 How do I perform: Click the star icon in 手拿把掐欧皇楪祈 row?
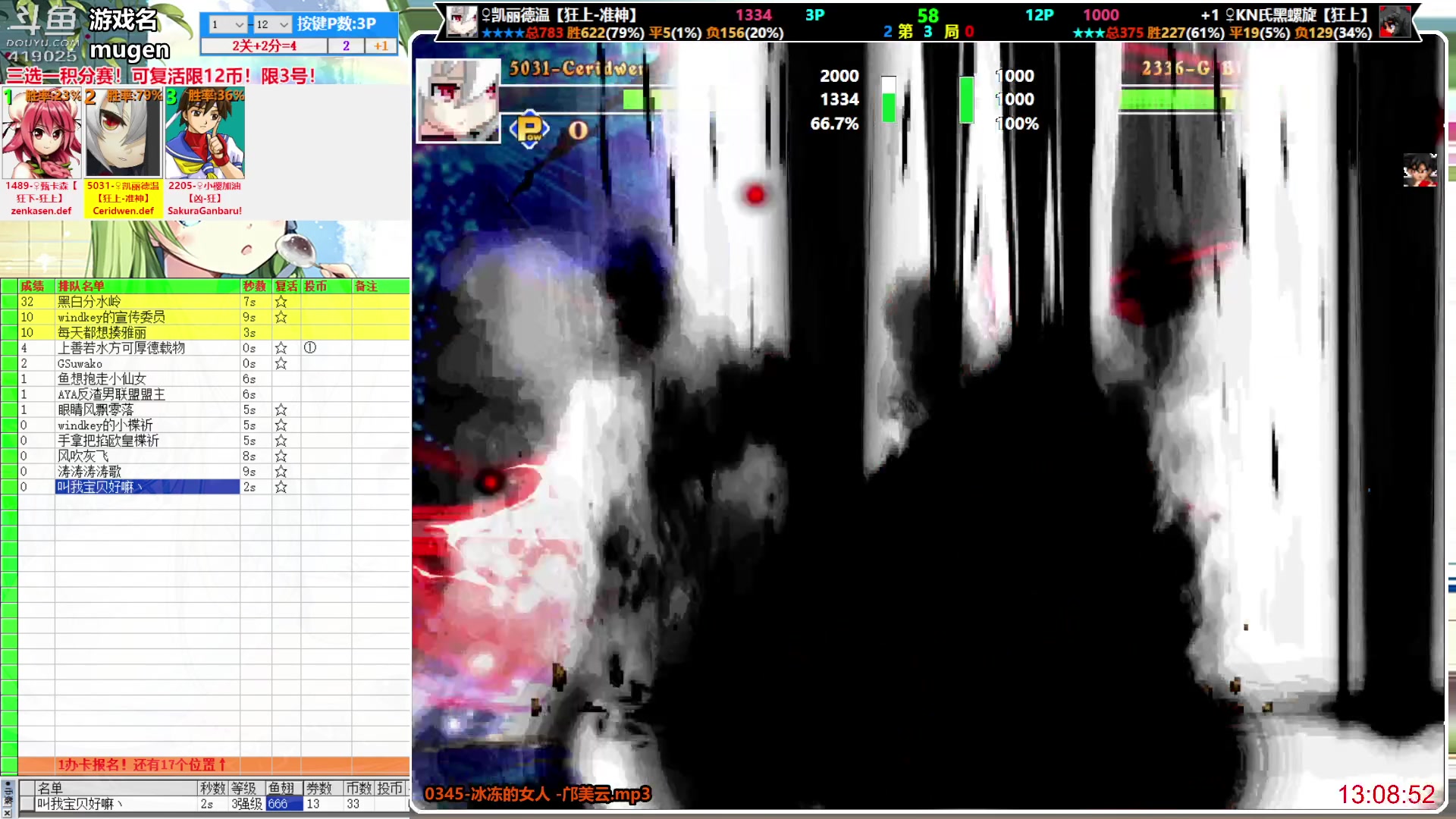(281, 441)
